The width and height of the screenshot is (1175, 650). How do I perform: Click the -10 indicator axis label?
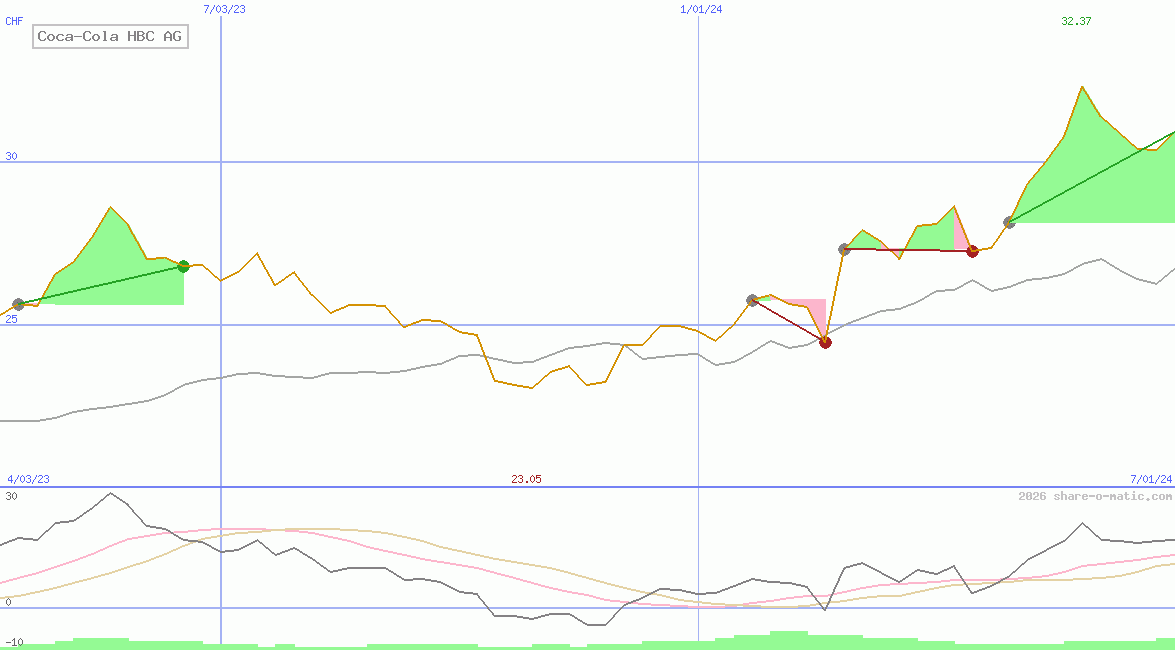[x=14, y=642]
